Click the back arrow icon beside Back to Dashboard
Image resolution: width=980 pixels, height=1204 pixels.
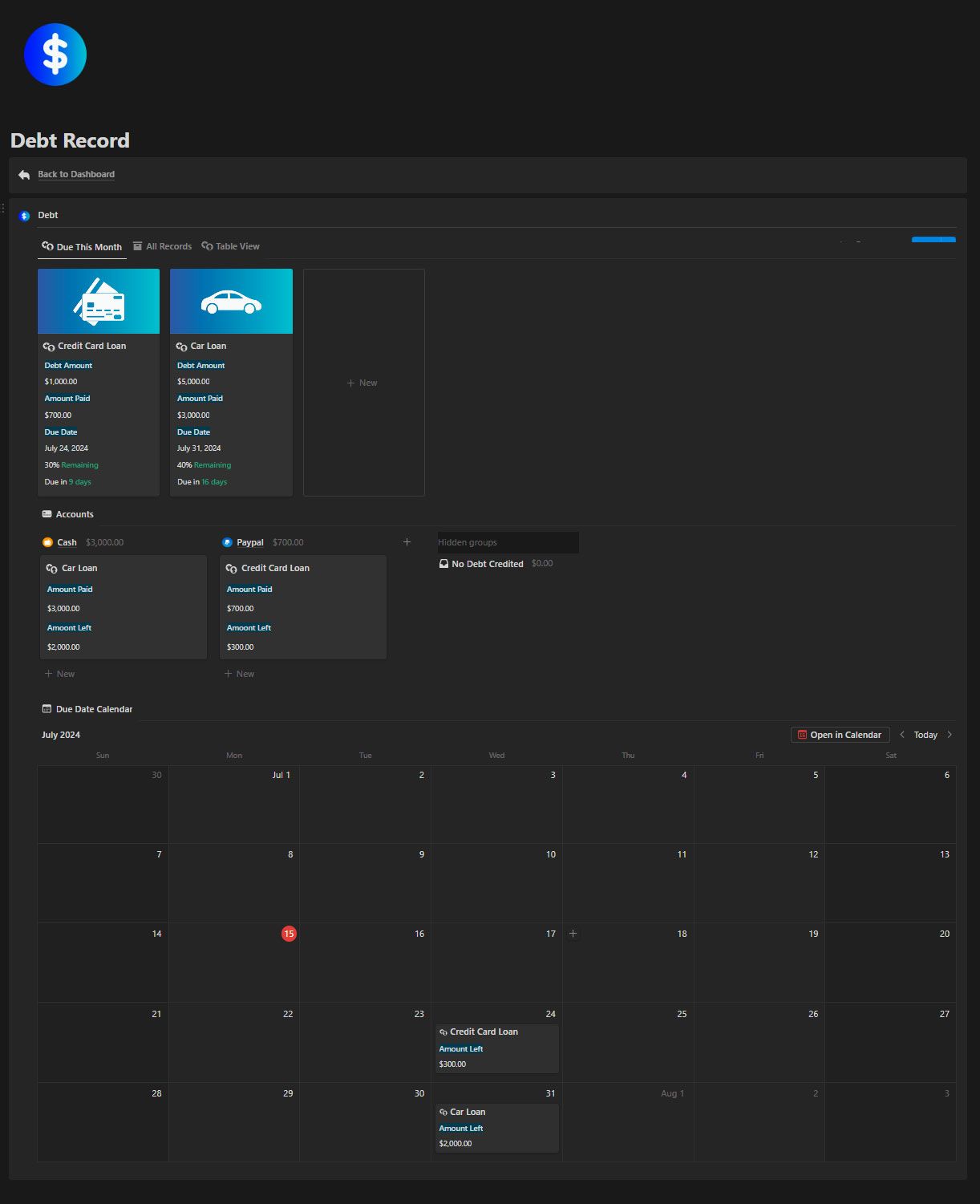[x=24, y=175]
